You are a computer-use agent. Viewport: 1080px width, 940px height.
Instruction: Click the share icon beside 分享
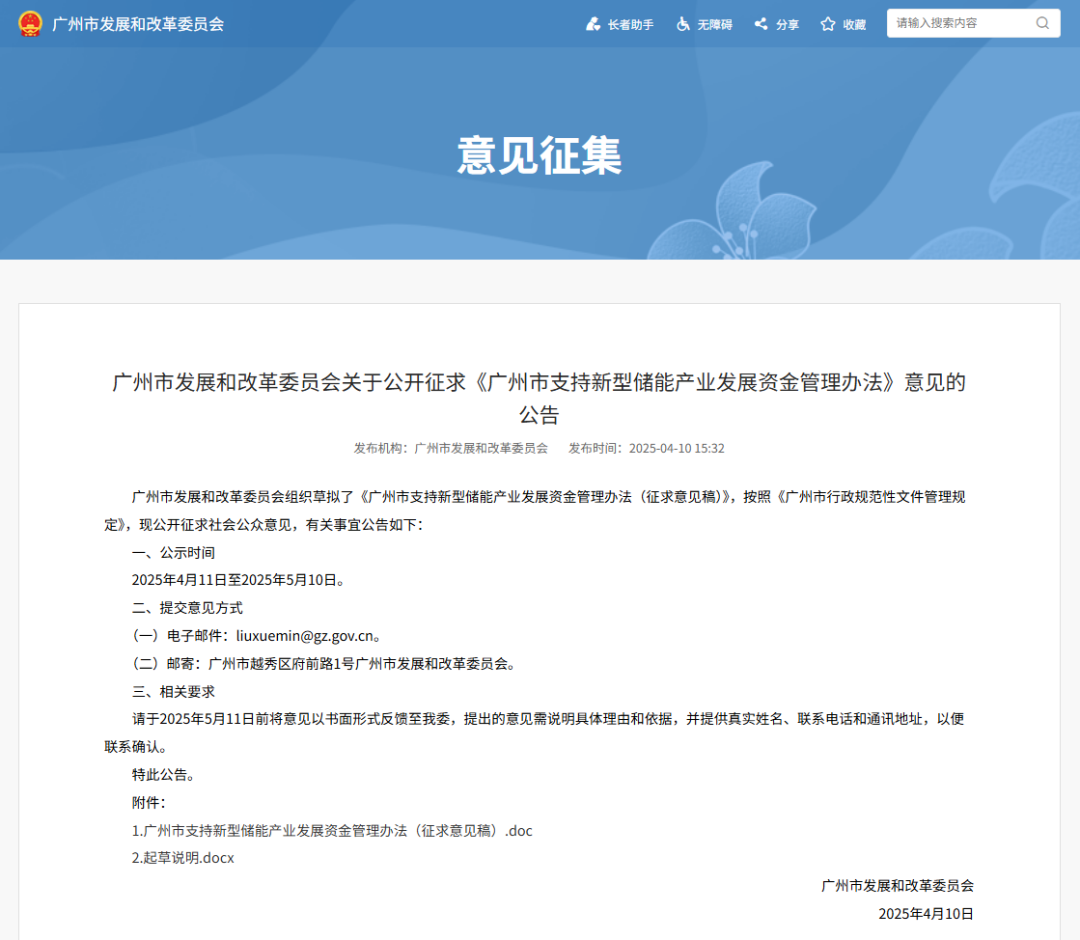click(761, 24)
